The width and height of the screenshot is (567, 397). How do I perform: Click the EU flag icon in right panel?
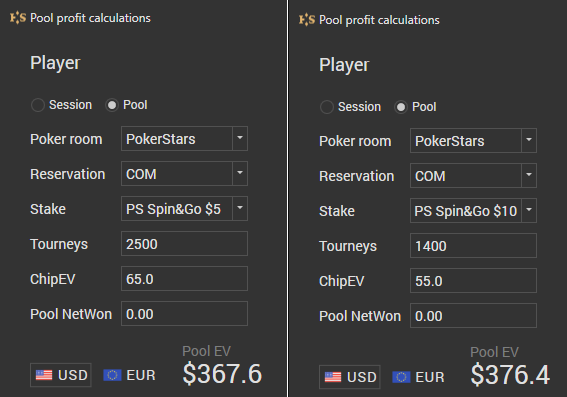pyautogui.click(x=401, y=377)
